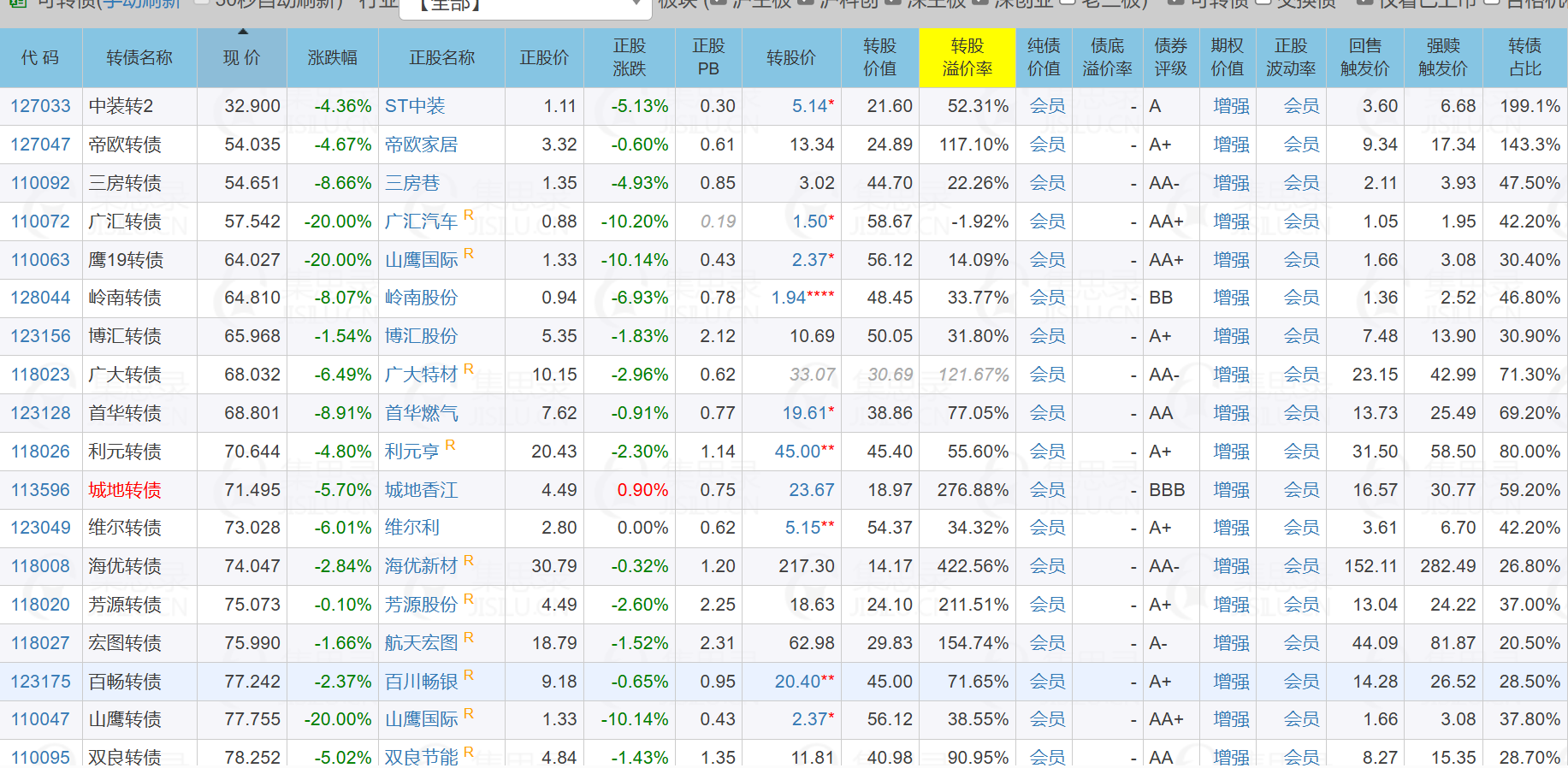Open the 三房巷 stock link
Image resolution: width=1568 pixels, height=768 pixels.
pyautogui.click(x=411, y=183)
